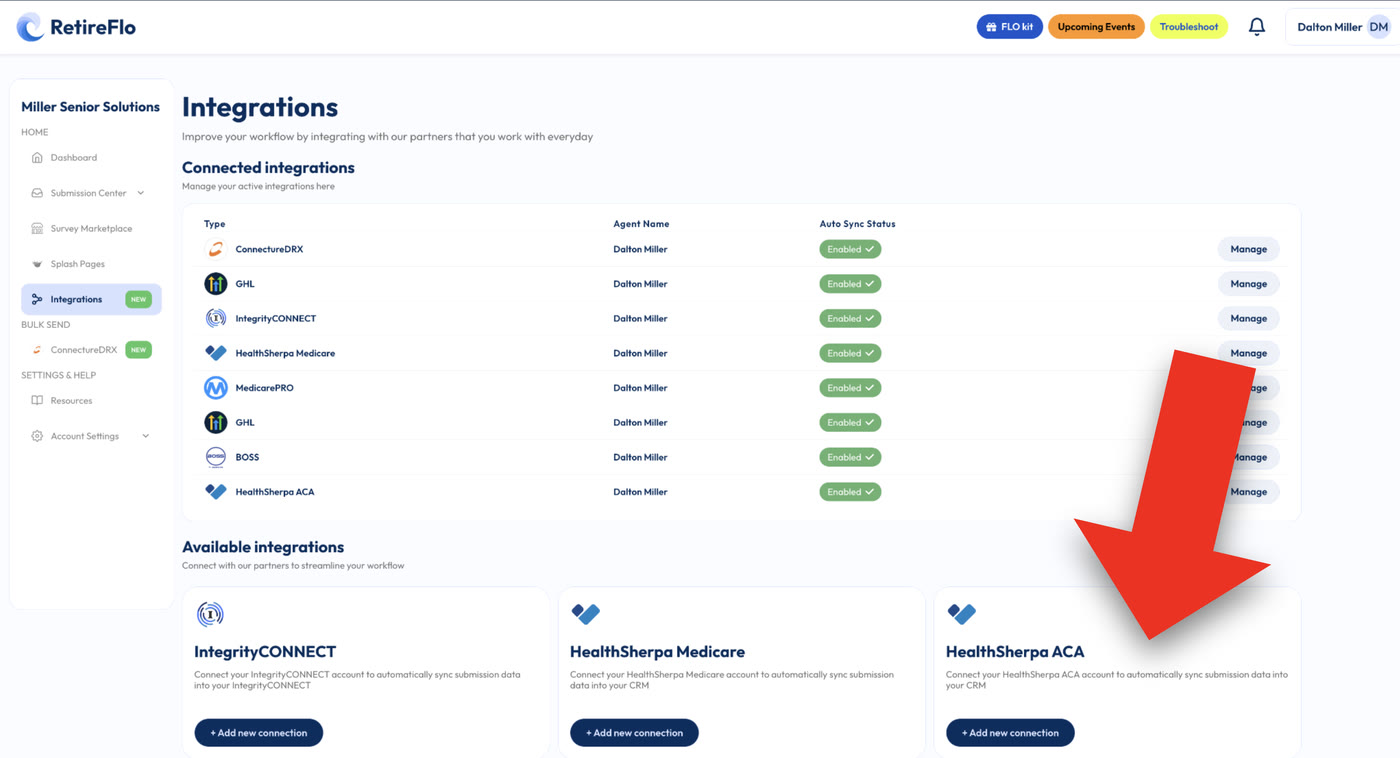Click MedicarePRO row Enabled sync badge
This screenshot has width=1400, height=758.
(850, 388)
